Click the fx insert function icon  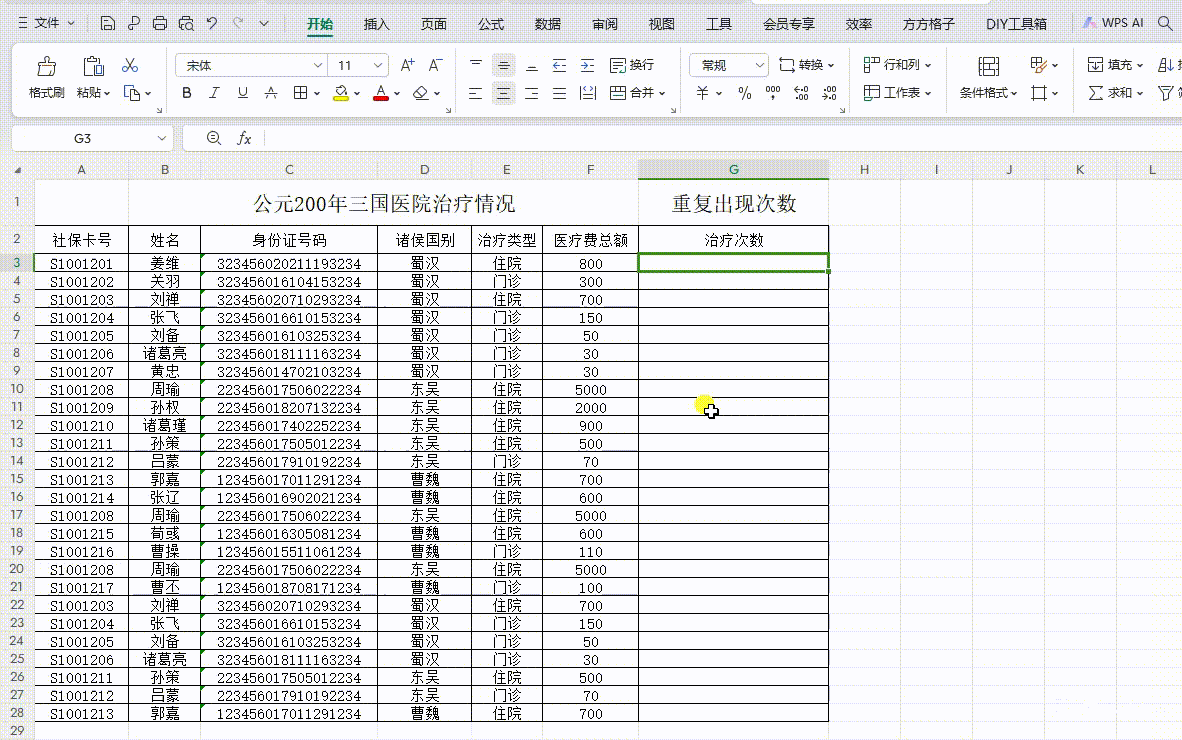coord(243,138)
